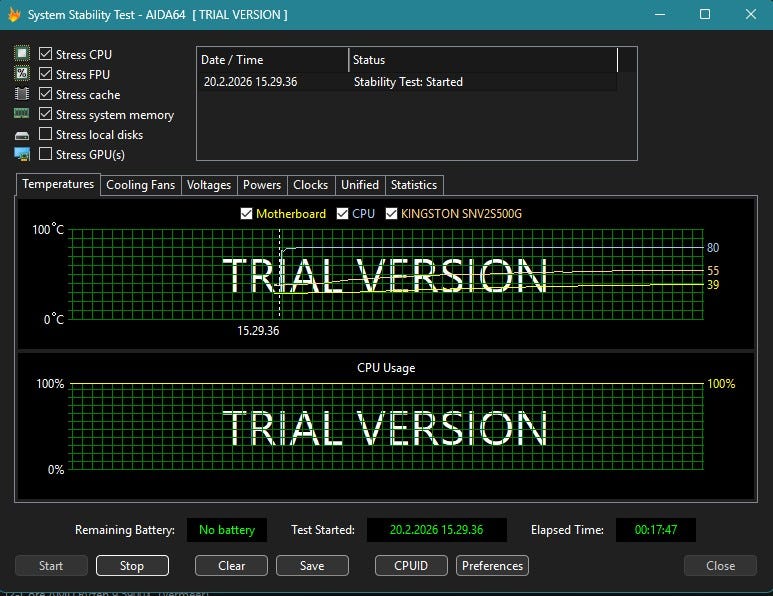Viewport: 773px width, 596px height.
Task: Click the Save button
Action: click(x=312, y=565)
